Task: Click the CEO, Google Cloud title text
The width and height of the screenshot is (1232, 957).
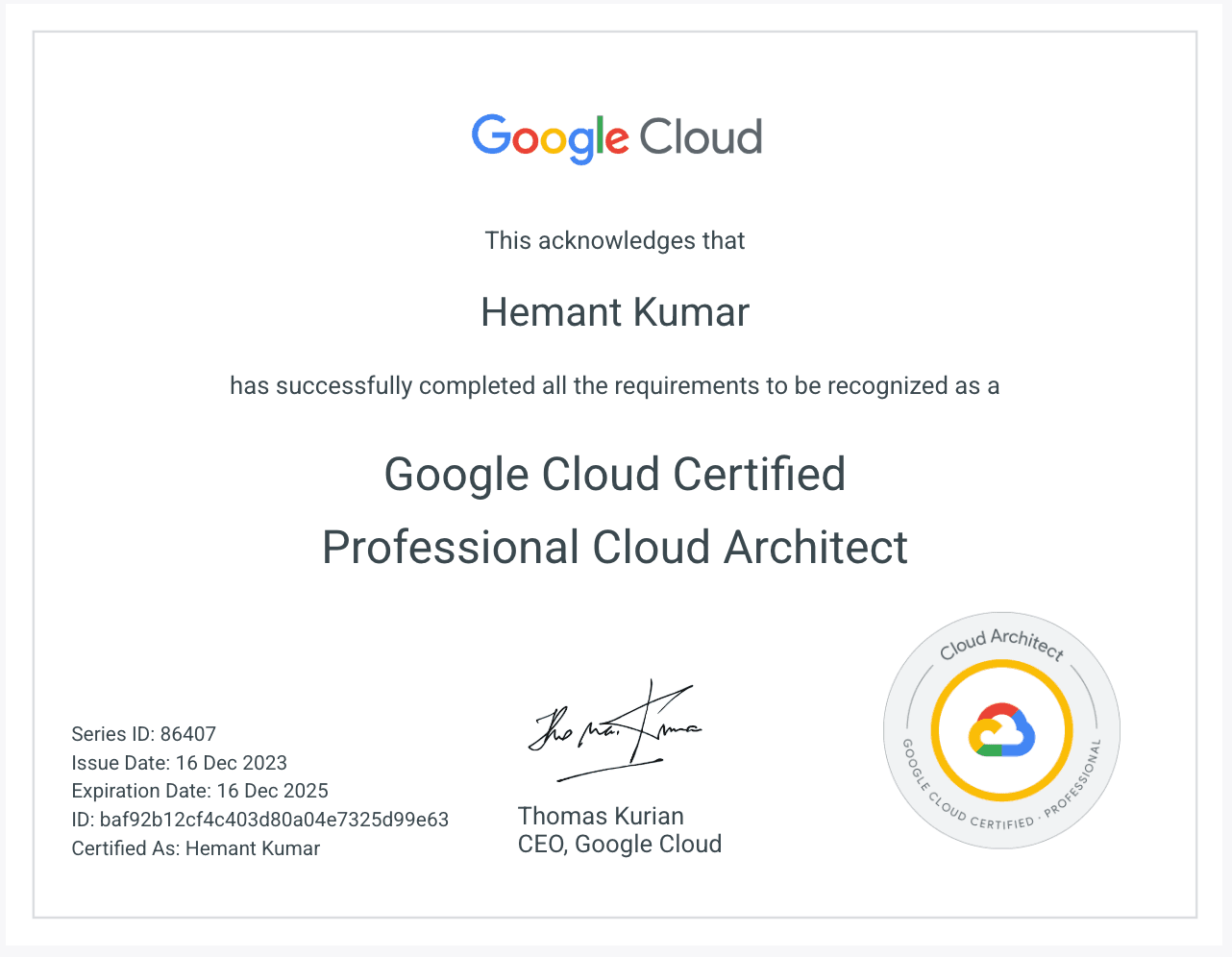Action: 620,845
